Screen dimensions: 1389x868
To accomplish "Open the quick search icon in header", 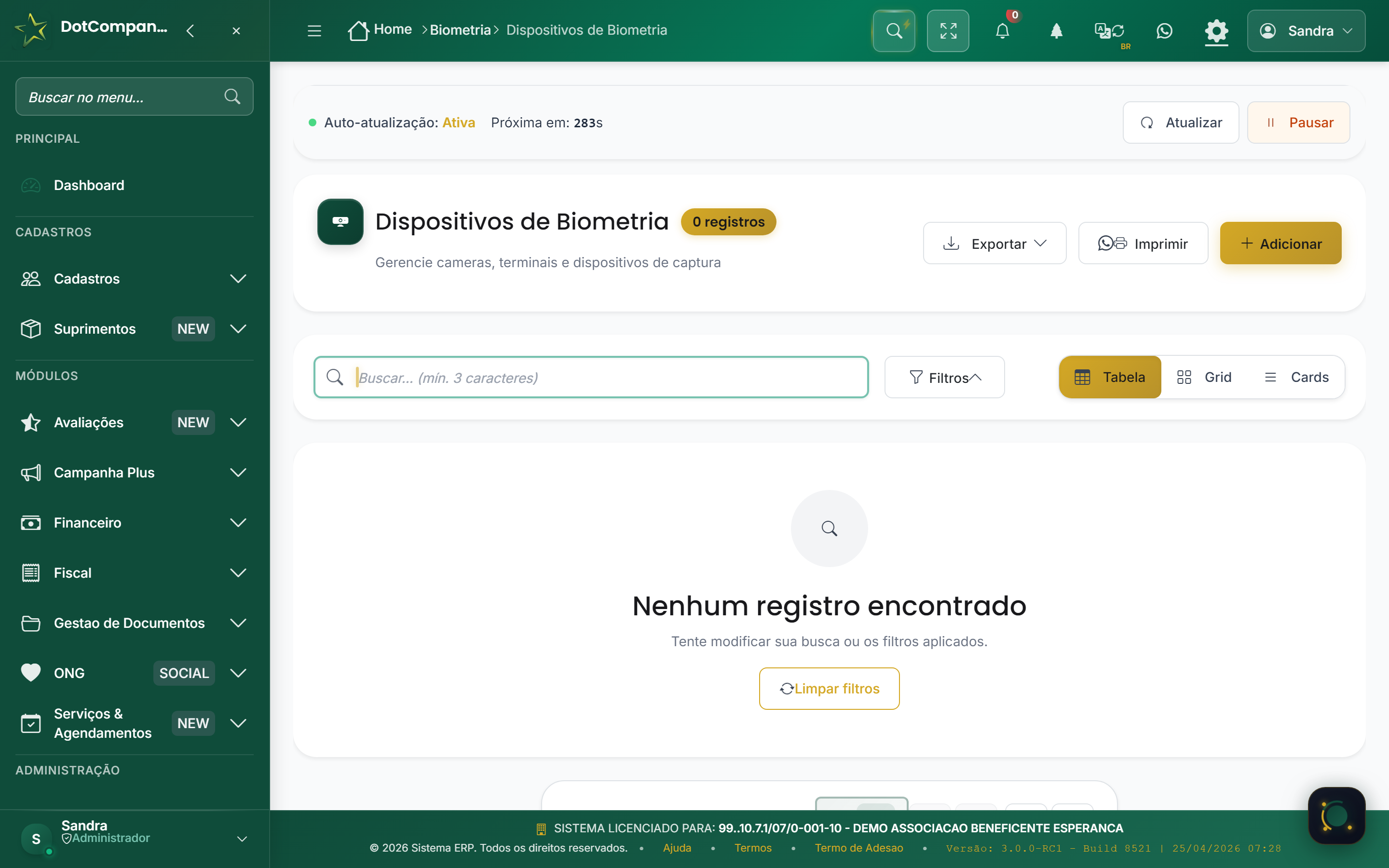I will pos(894,30).
